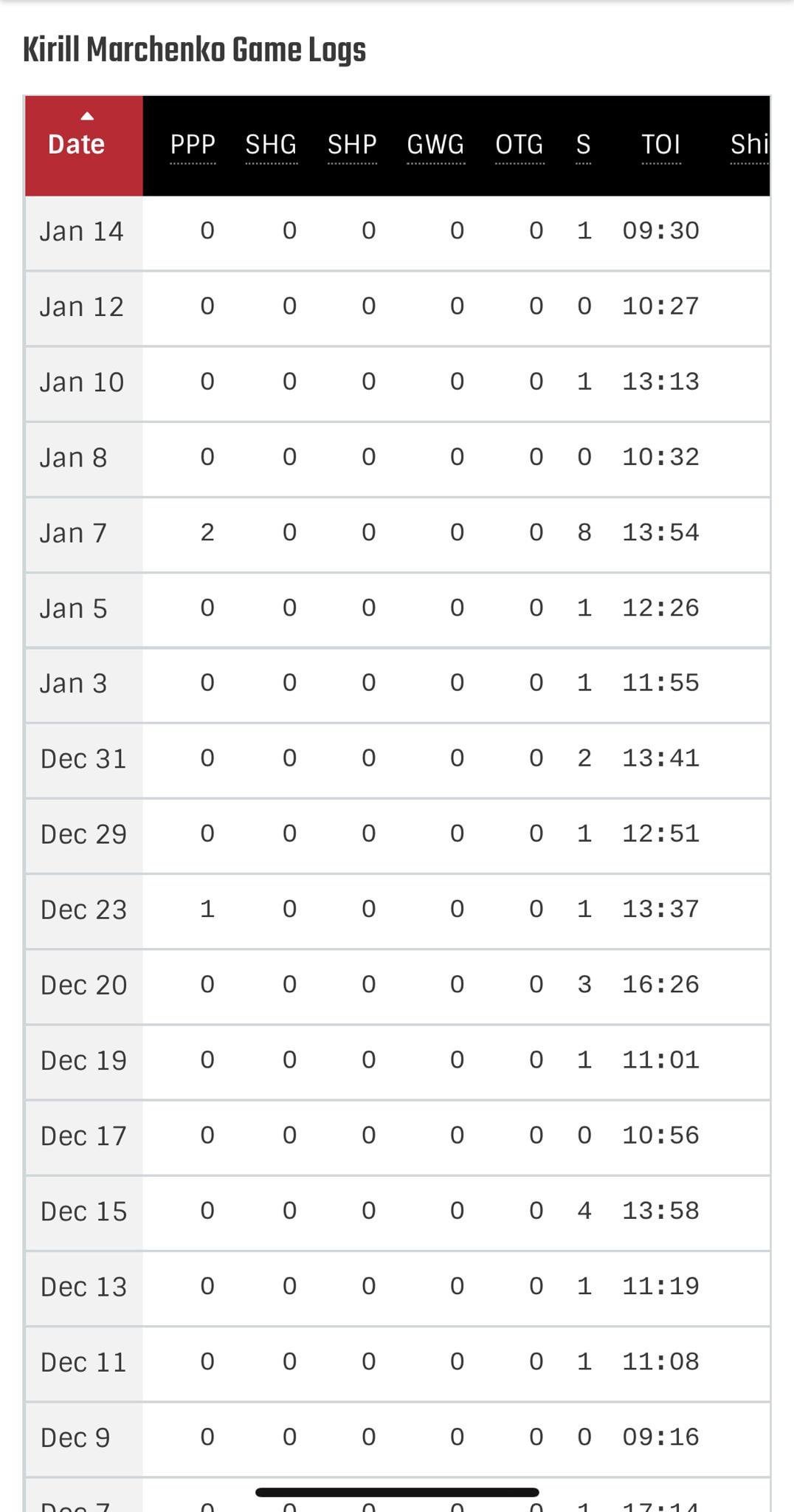
Task: Click the SHP column header
Action: click(352, 145)
